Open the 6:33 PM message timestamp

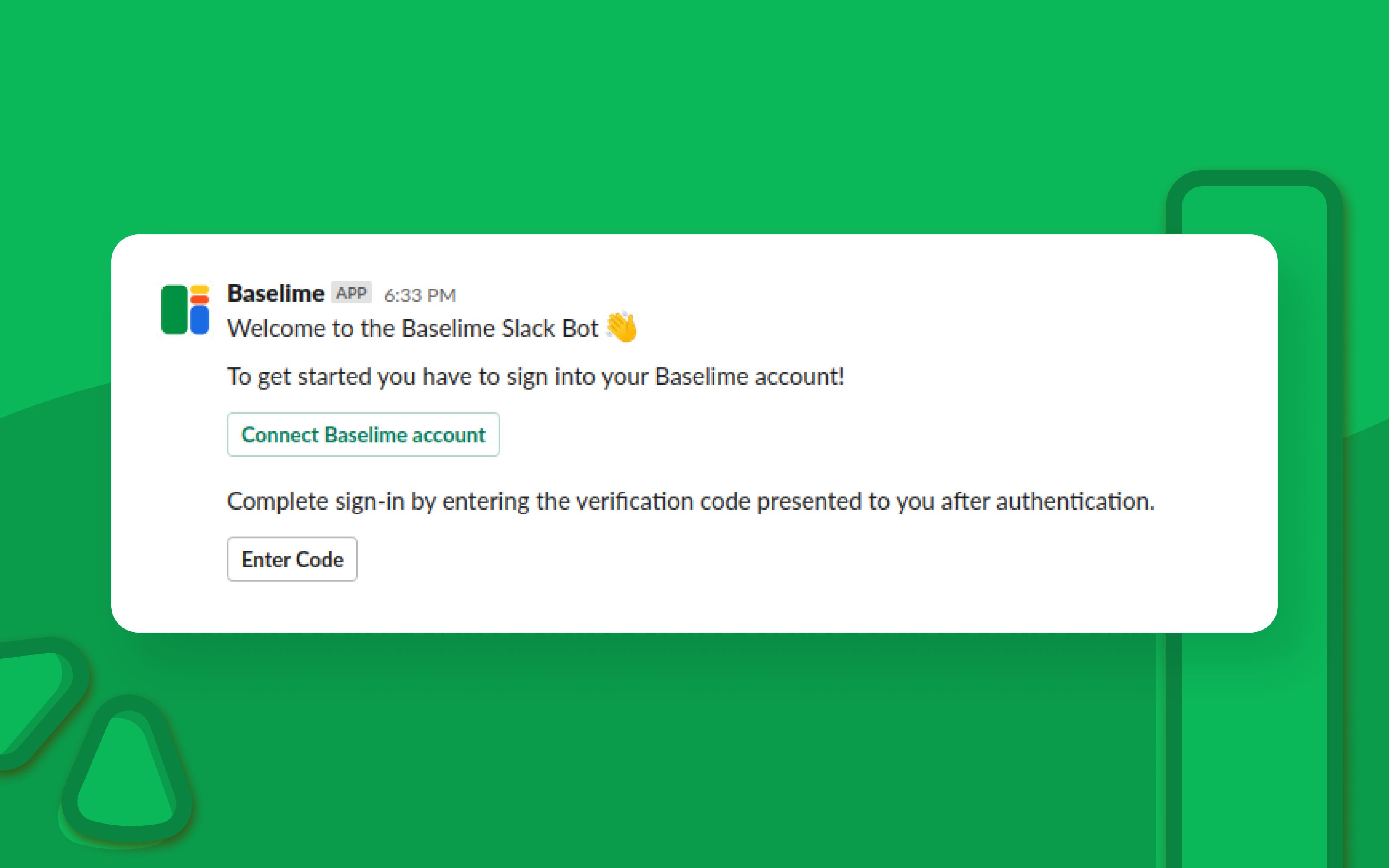tap(420, 295)
